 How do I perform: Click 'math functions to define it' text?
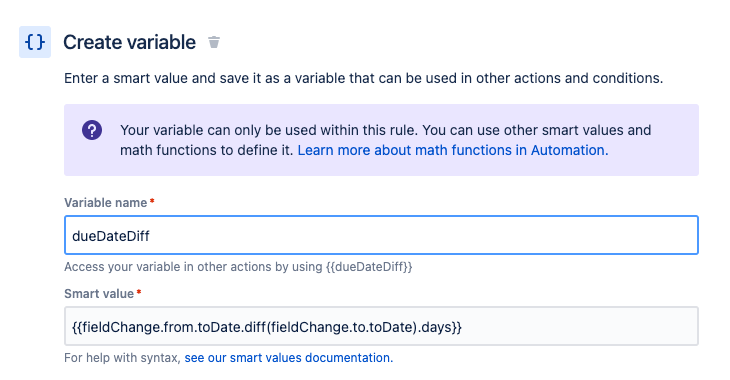(x=207, y=150)
